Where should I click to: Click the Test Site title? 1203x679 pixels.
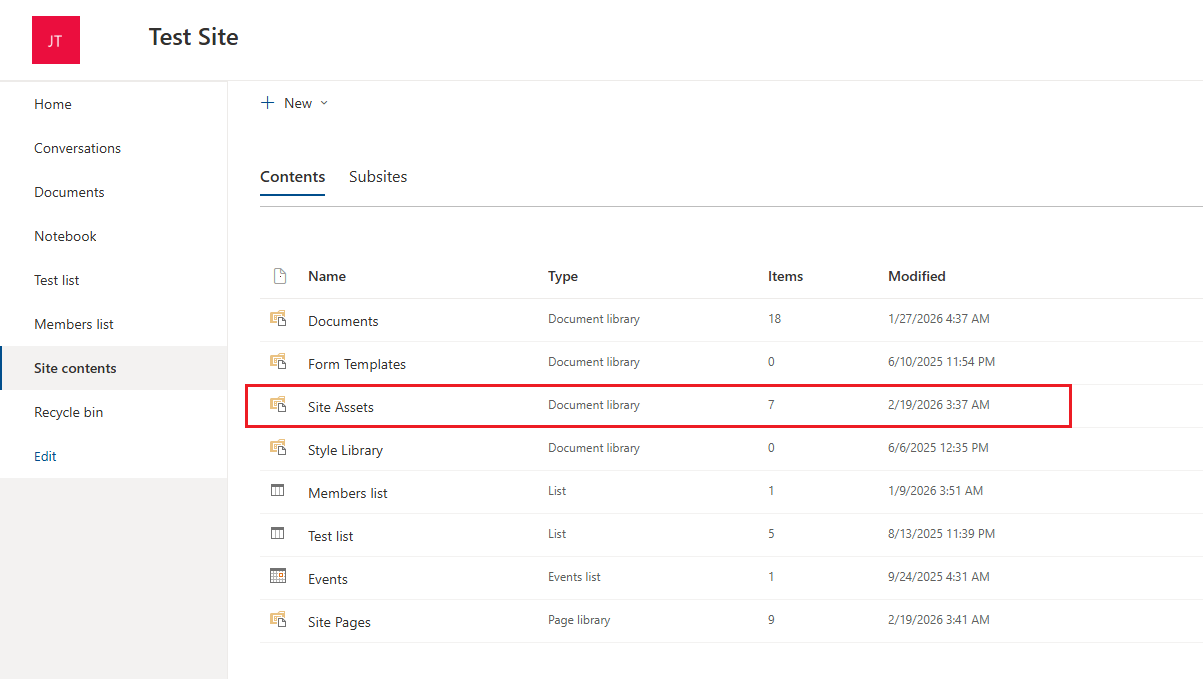click(194, 37)
